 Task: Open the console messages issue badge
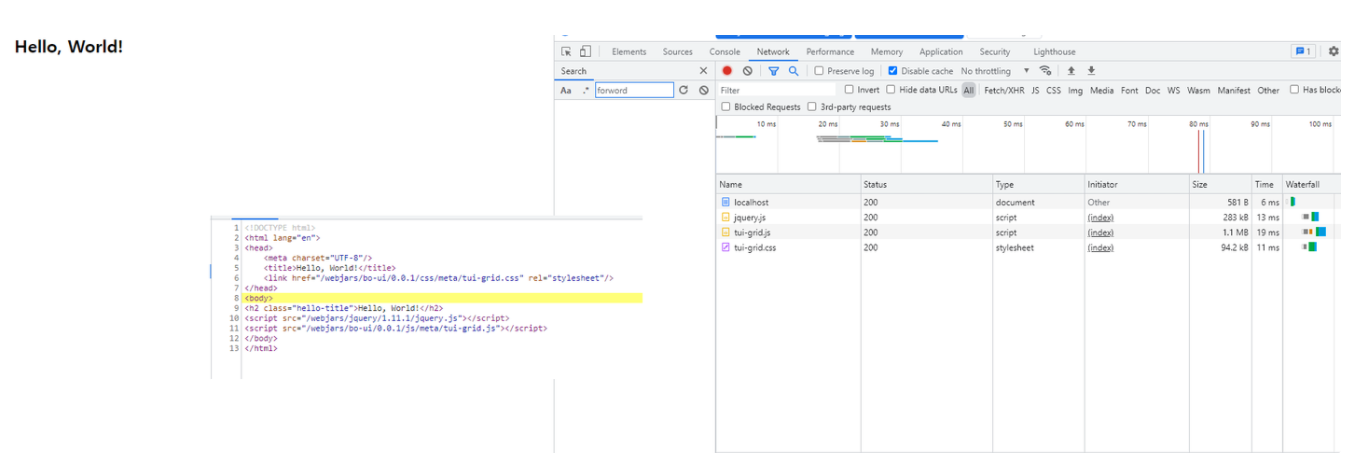[1303, 52]
